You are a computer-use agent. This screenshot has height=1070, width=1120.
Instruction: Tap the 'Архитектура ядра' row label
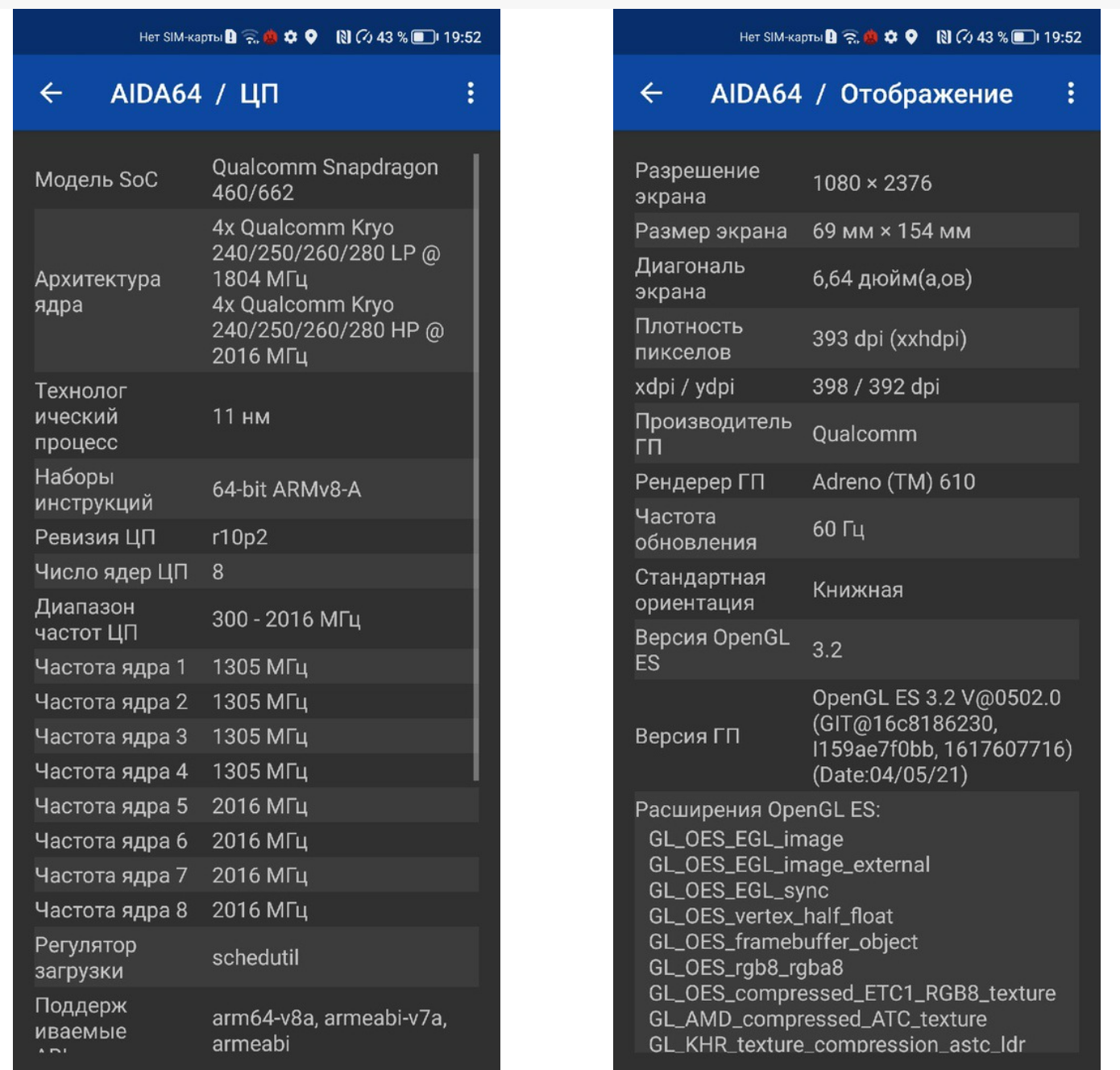(97, 292)
